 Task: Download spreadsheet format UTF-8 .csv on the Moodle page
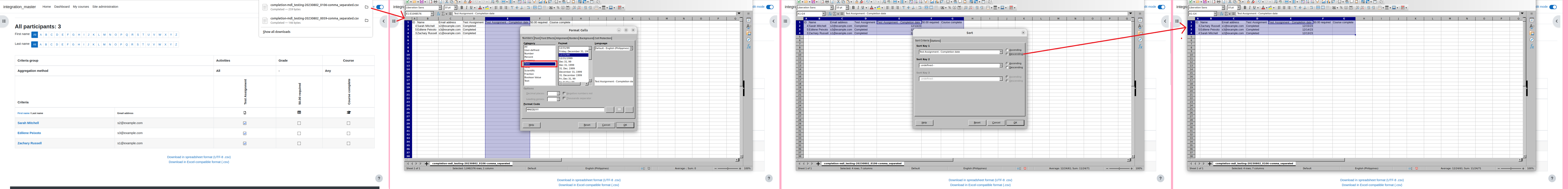(x=199, y=157)
